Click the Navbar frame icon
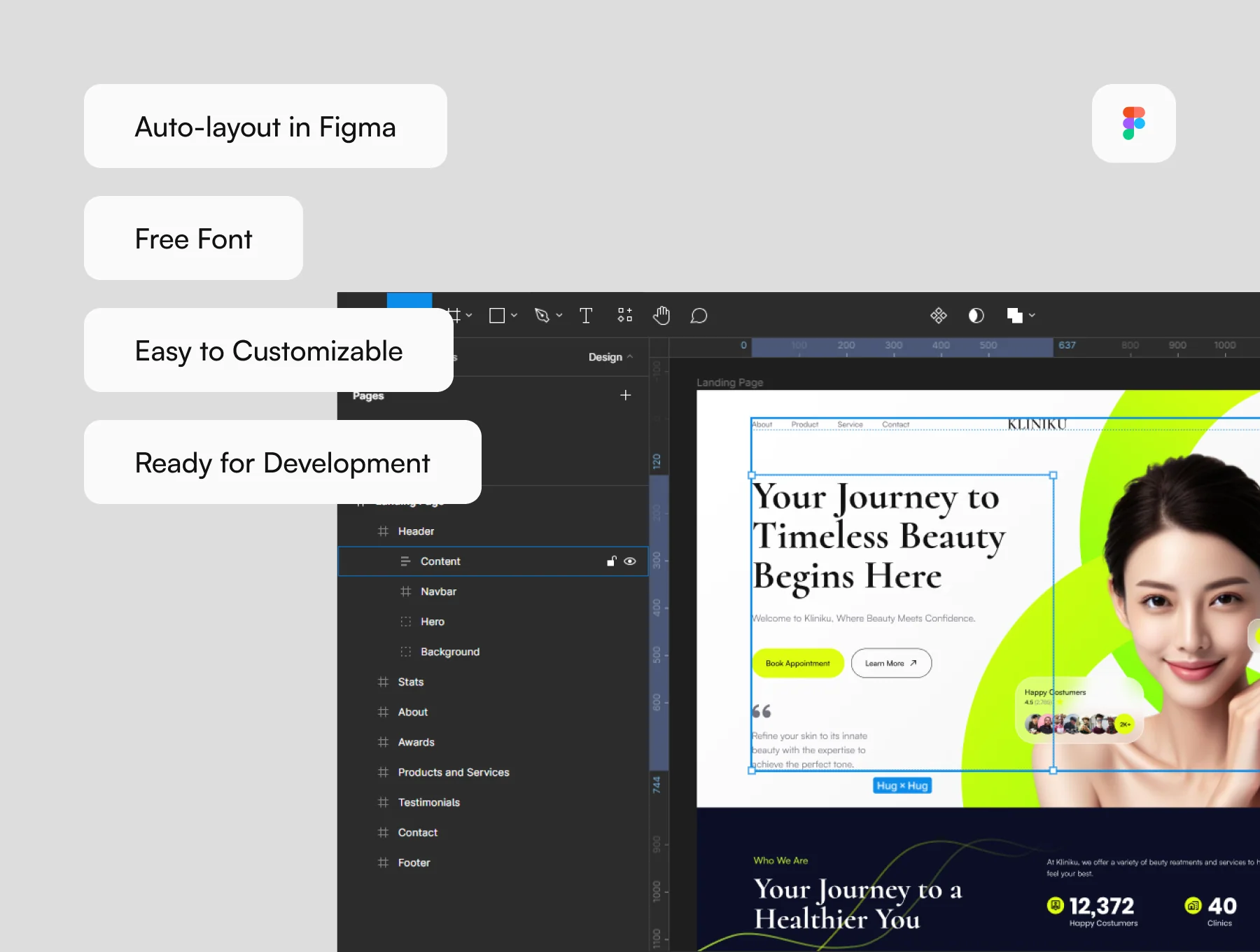The image size is (1260, 952). tap(405, 591)
